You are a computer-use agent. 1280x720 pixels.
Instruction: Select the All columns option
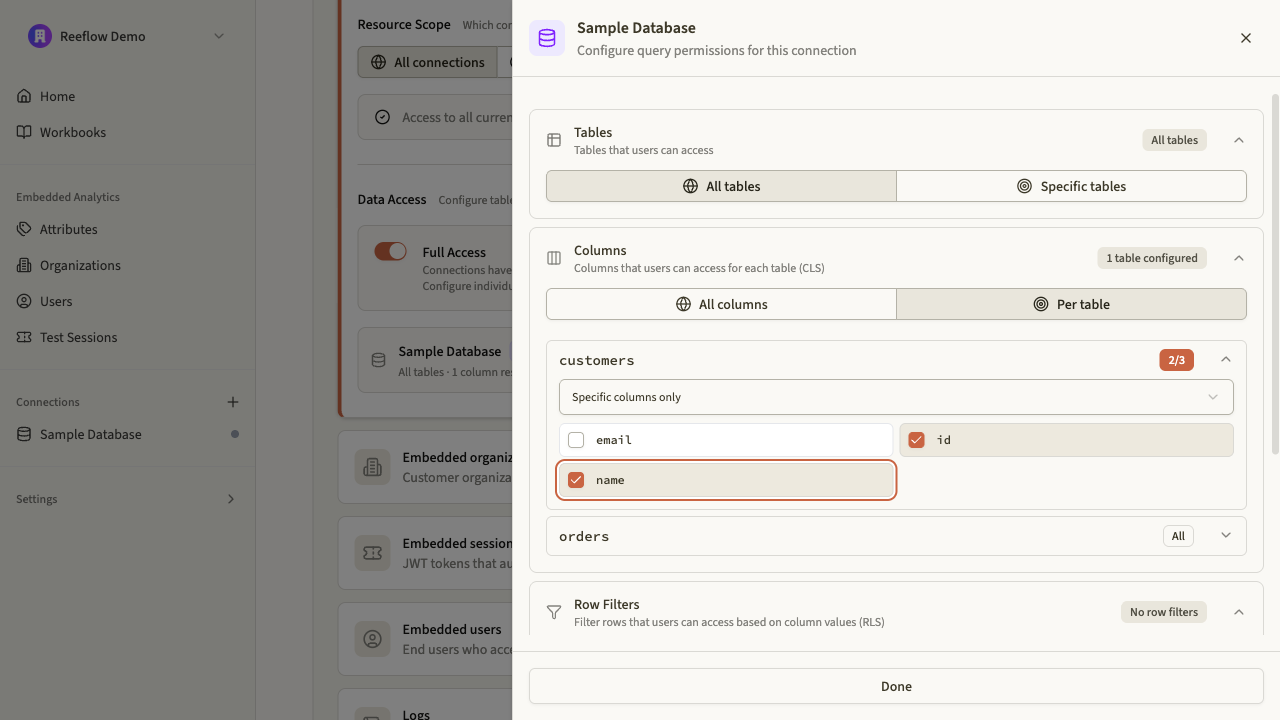coord(721,304)
